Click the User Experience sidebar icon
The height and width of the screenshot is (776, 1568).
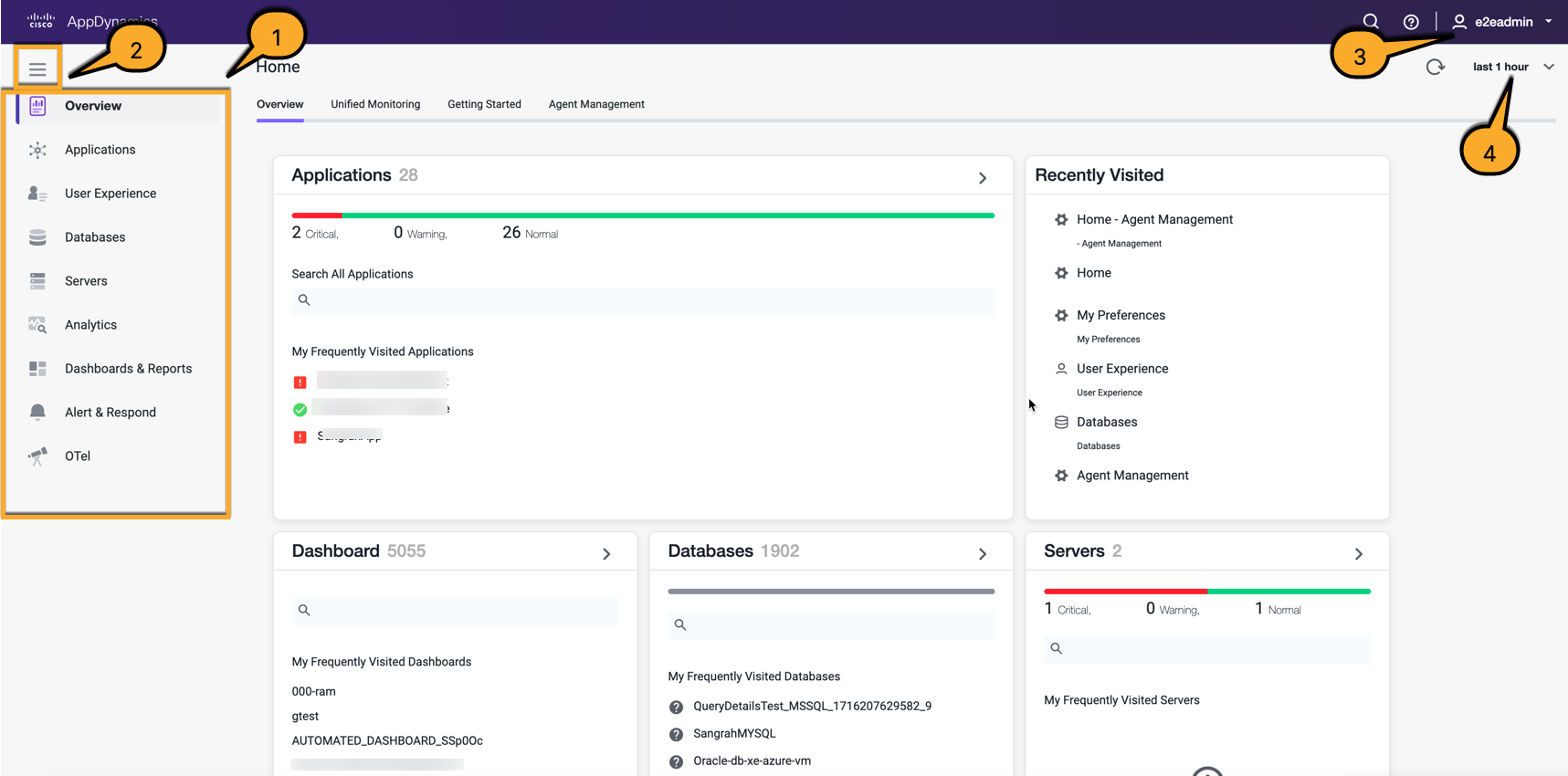tap(37, 194)
